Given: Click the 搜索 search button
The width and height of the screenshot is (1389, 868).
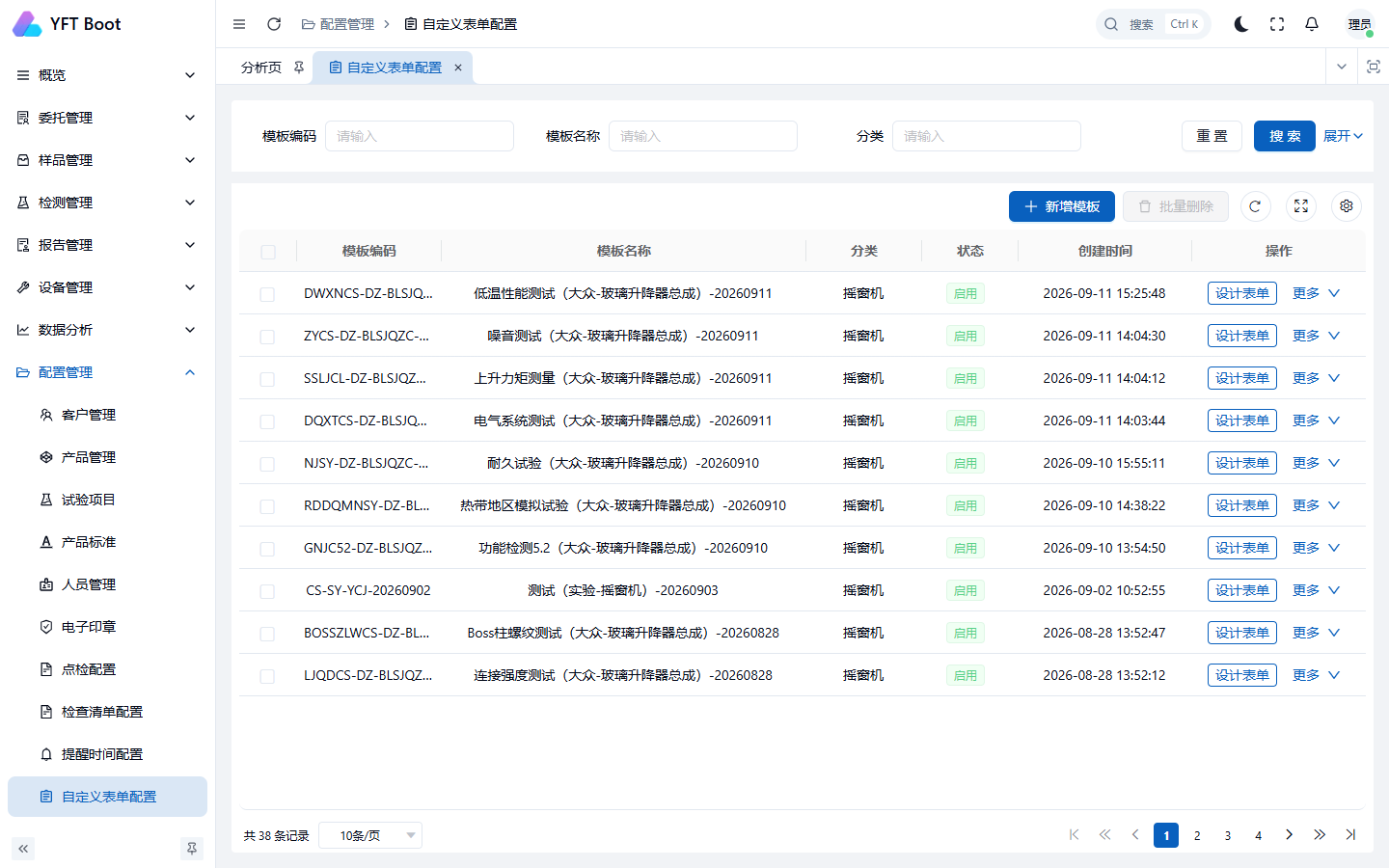Looking at the screenshot, I should [1285, 136].
